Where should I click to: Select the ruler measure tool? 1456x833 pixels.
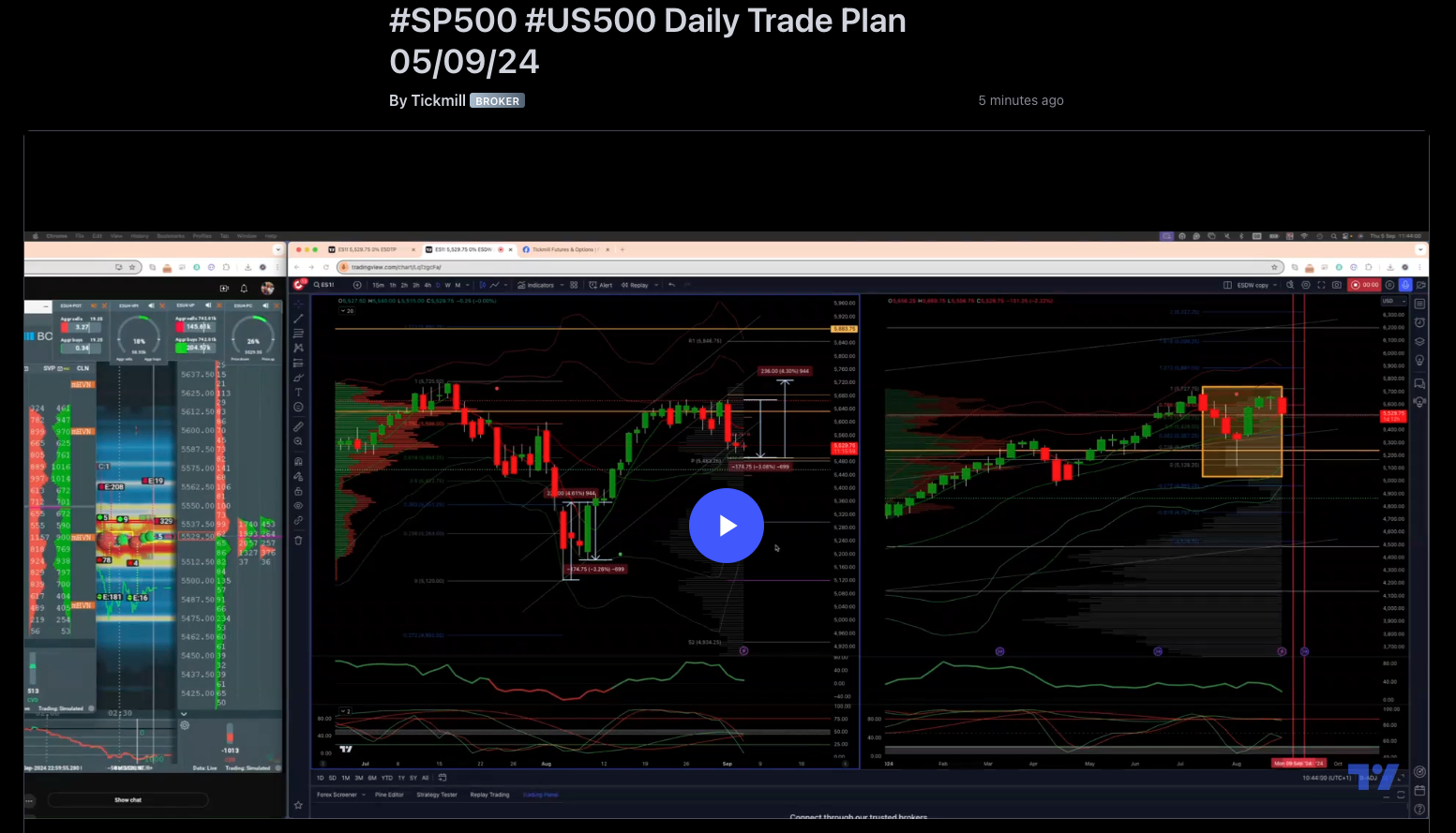[x=298, y=426]
